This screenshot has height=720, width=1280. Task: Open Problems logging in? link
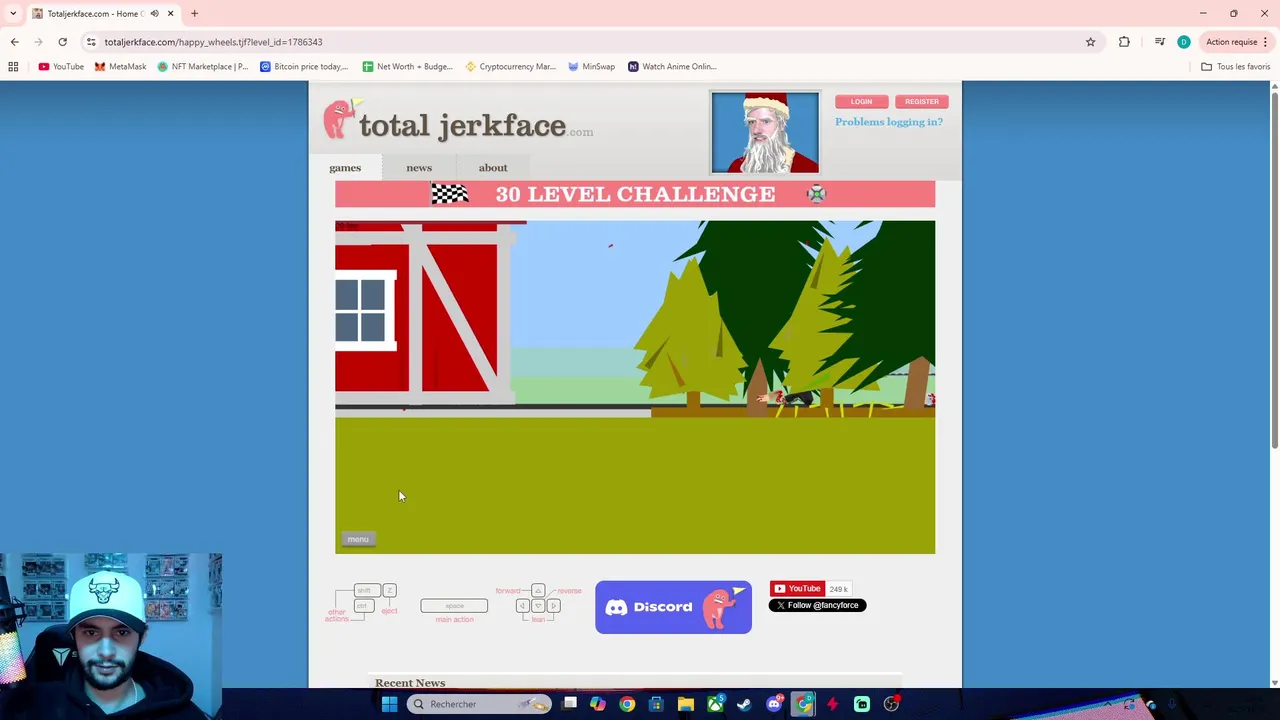889,122
